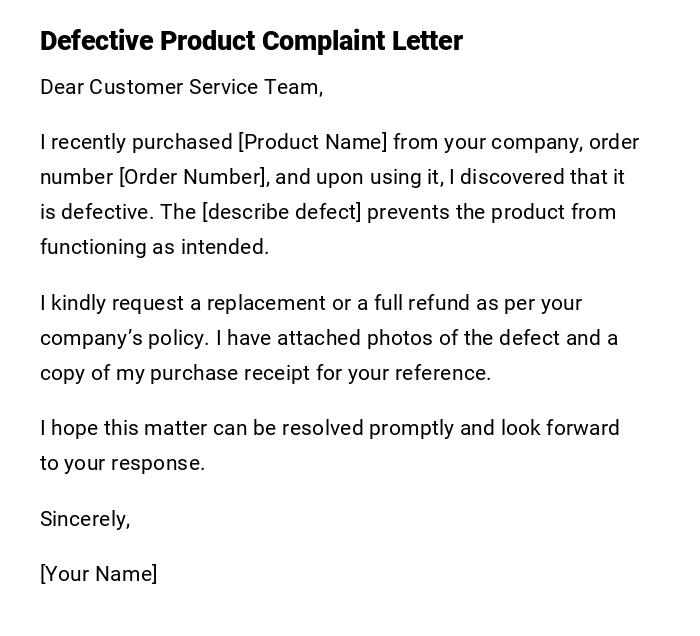Click the word kindly
Image resolution: width=700 pixels, height=636 pixels.
(78, 303)
